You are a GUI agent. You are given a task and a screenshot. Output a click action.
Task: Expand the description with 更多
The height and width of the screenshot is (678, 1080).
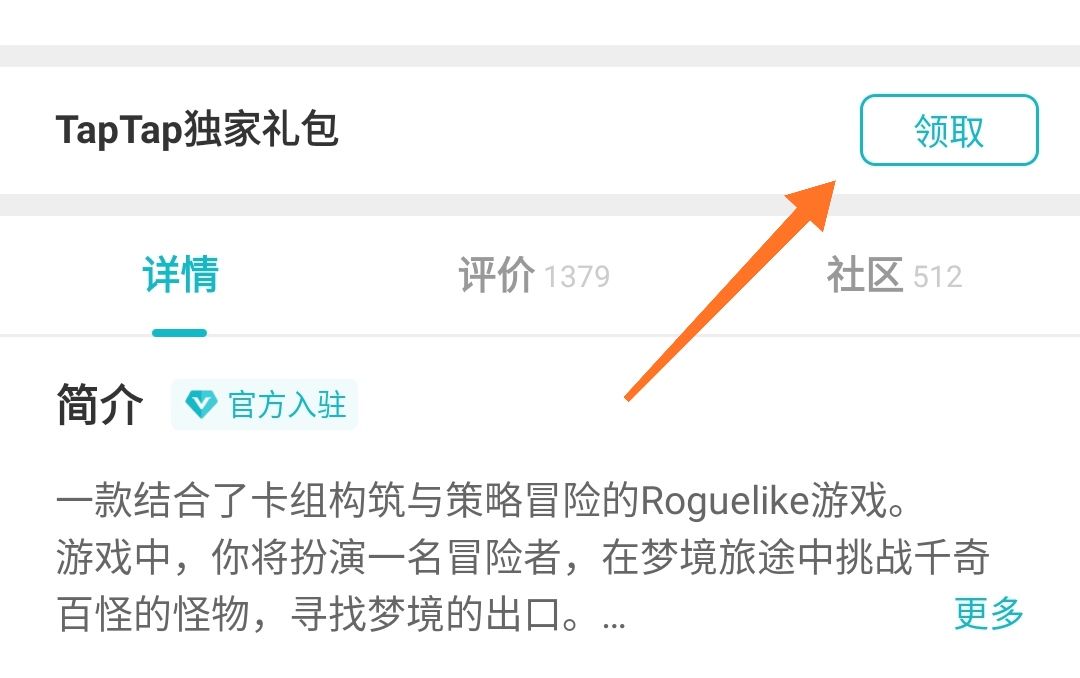(x=988, y=613)
